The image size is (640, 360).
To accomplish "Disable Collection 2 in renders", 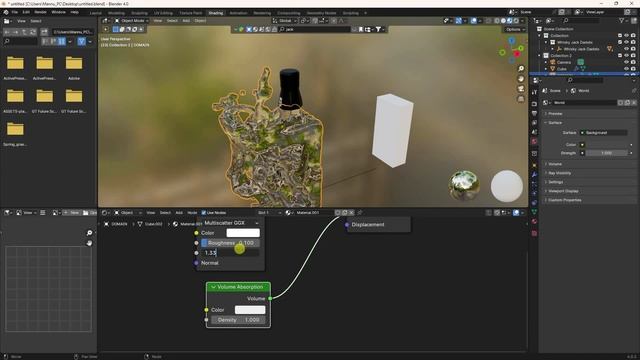I will [x=633, y=56].
